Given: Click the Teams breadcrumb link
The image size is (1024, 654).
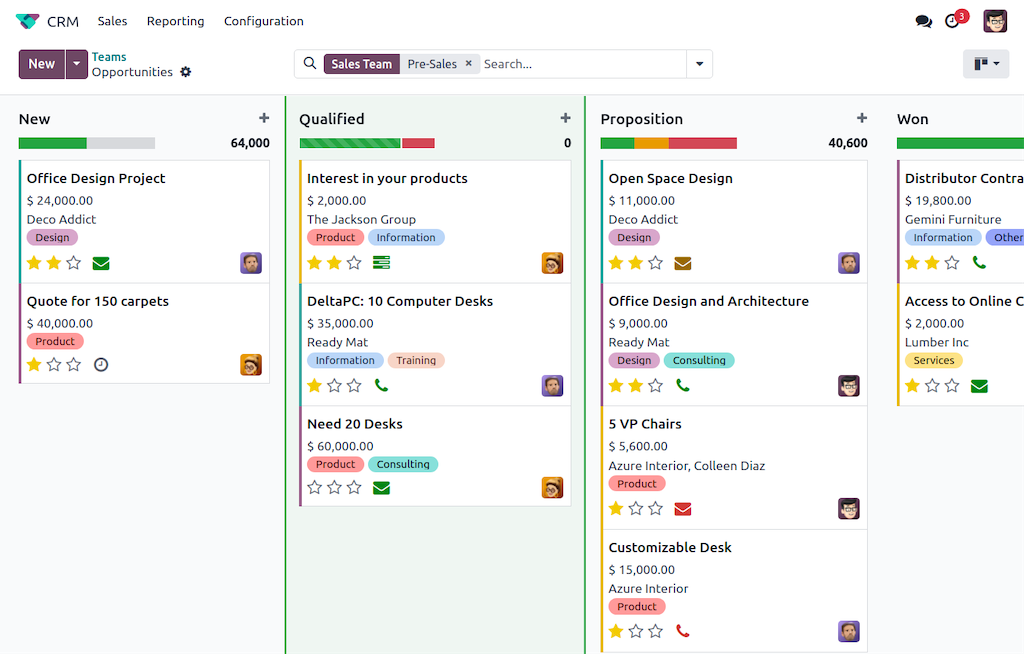Looking at the screenshot, I should point(109,56).
